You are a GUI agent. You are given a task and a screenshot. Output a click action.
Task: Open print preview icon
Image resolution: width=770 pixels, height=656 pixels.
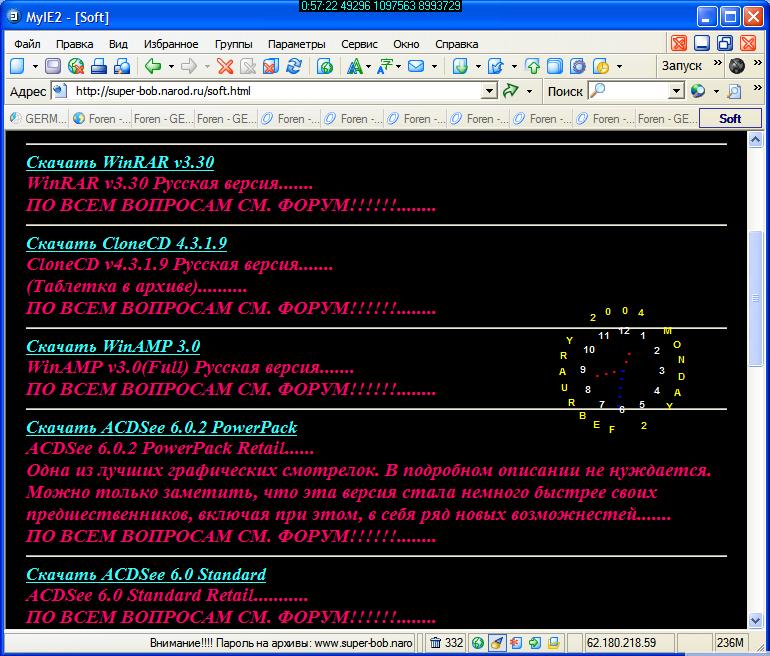[x=122, y=66]
